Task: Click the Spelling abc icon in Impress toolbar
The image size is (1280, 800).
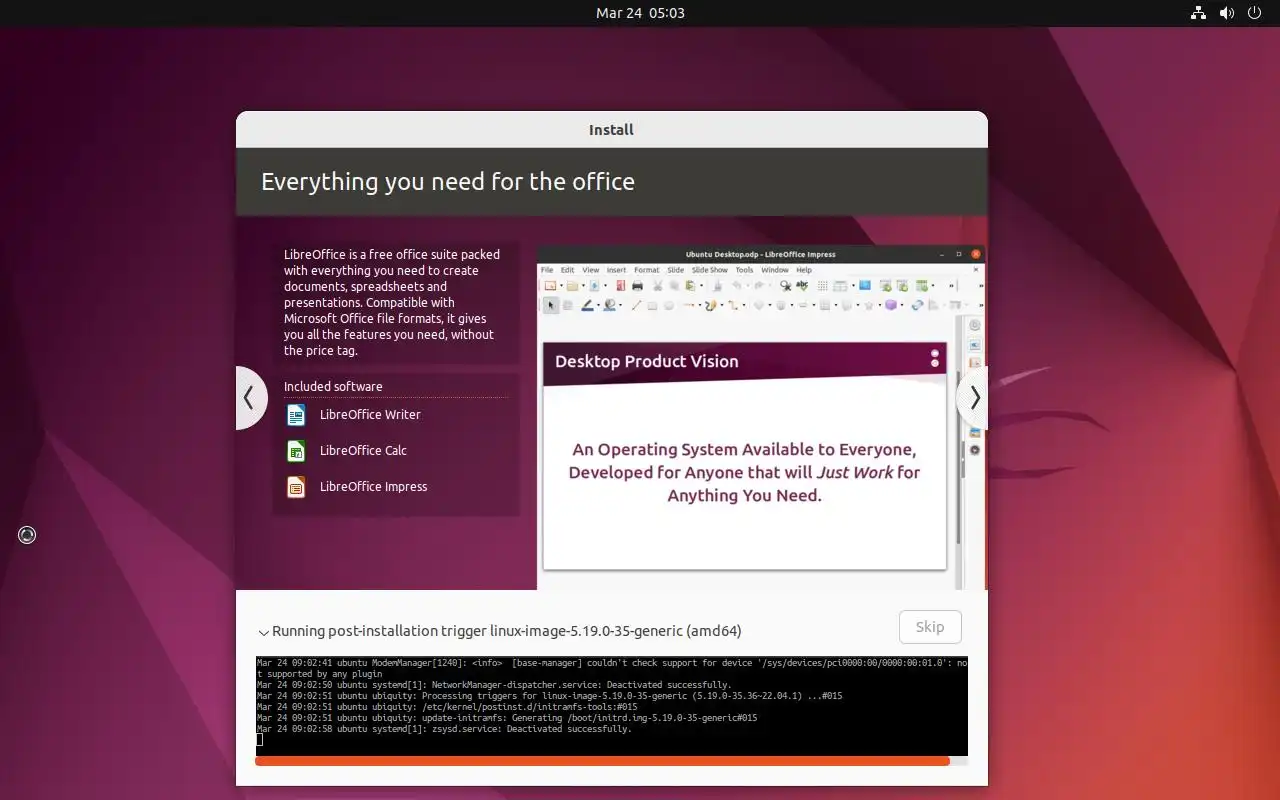Action: 802,285
